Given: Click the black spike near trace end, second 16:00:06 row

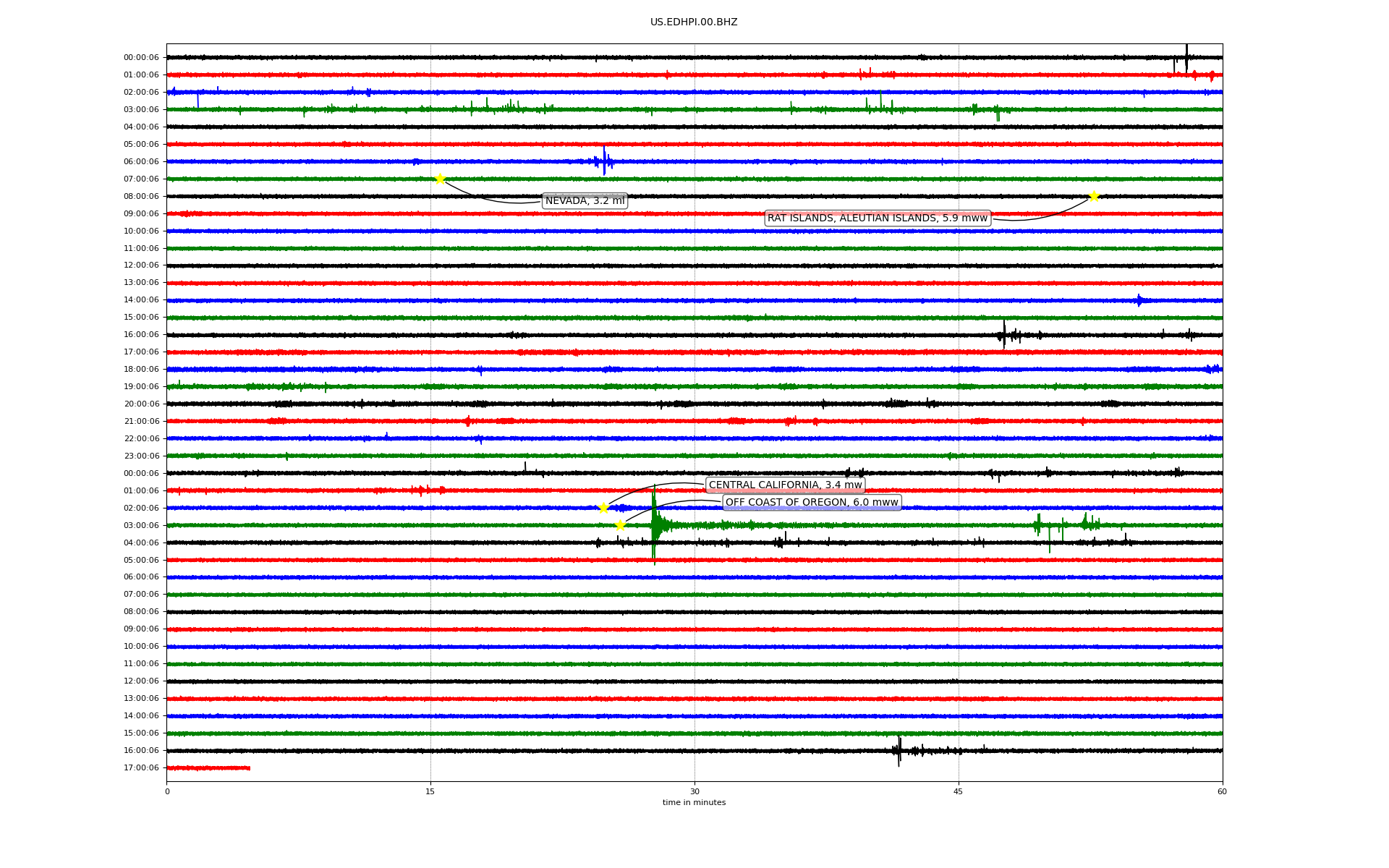Looking at the screenshot, I should tap(899, 751).
